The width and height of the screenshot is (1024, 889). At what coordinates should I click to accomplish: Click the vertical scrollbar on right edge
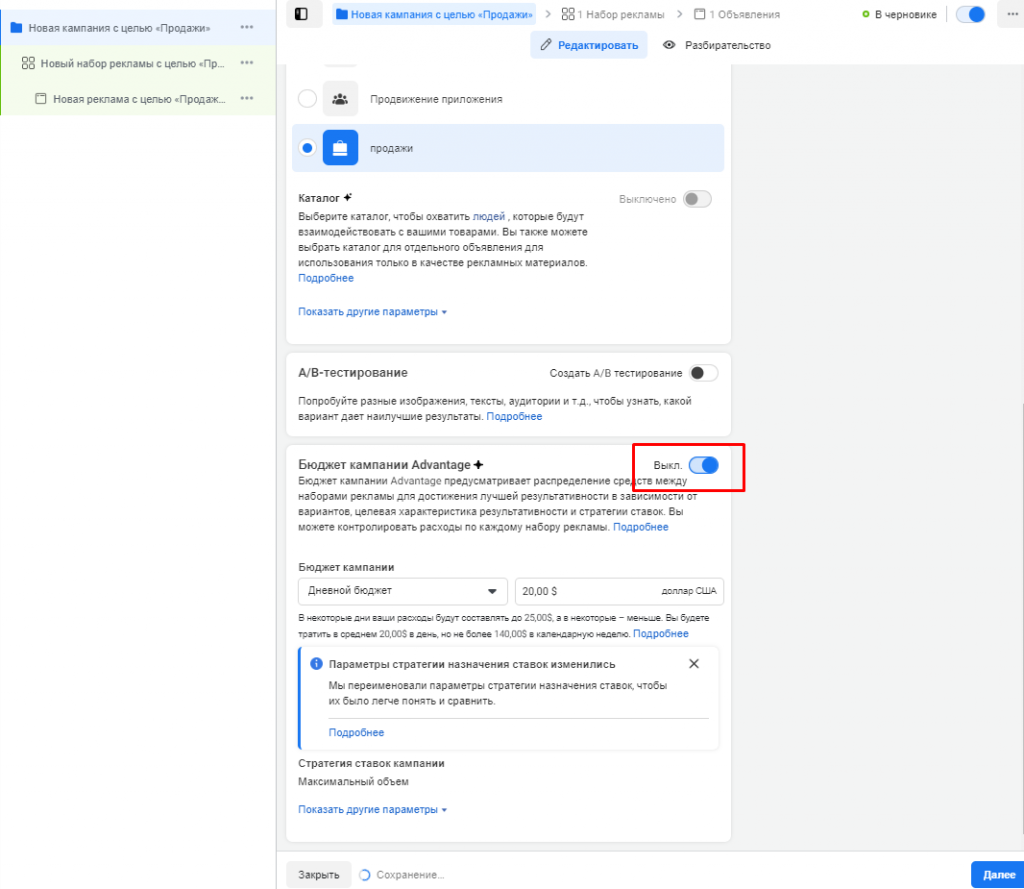(1021, 619)
